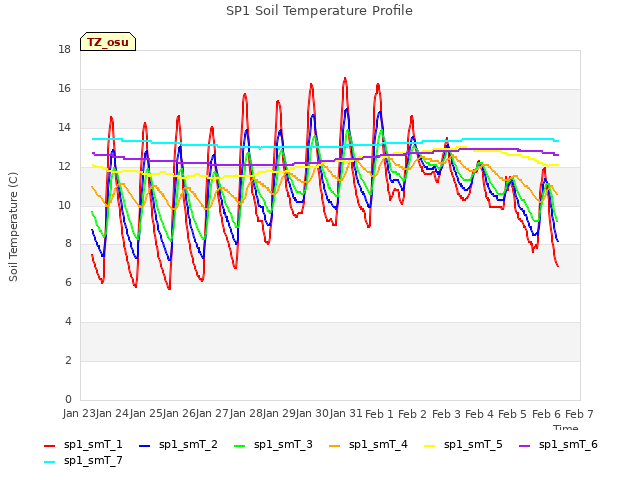Image resolution: width=640 pixels, height=480 pixels.
Task: Click the y-axis value 0
Action: click(x=68, y=399)
